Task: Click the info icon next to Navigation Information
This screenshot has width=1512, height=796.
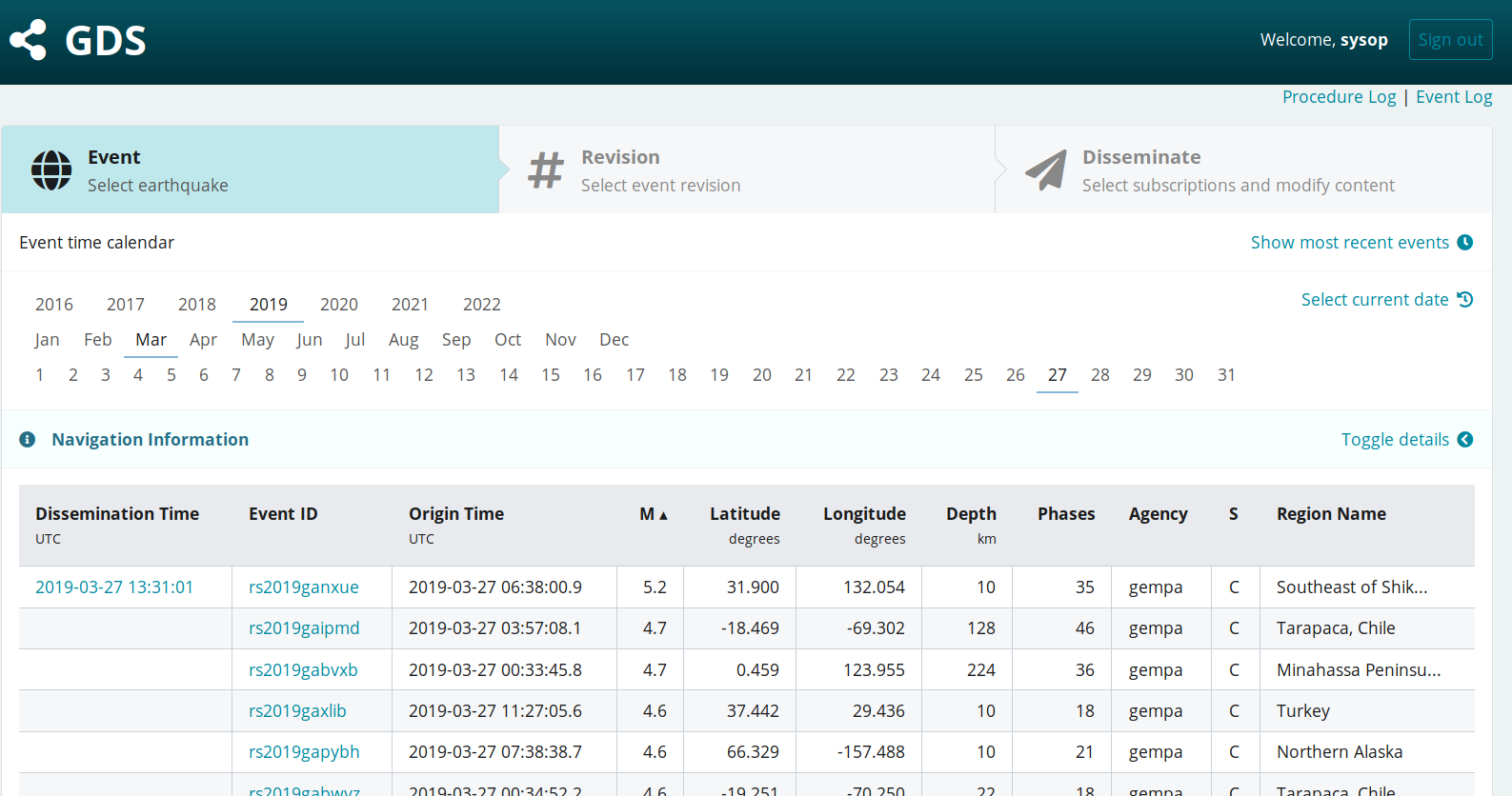Action: 28,440
